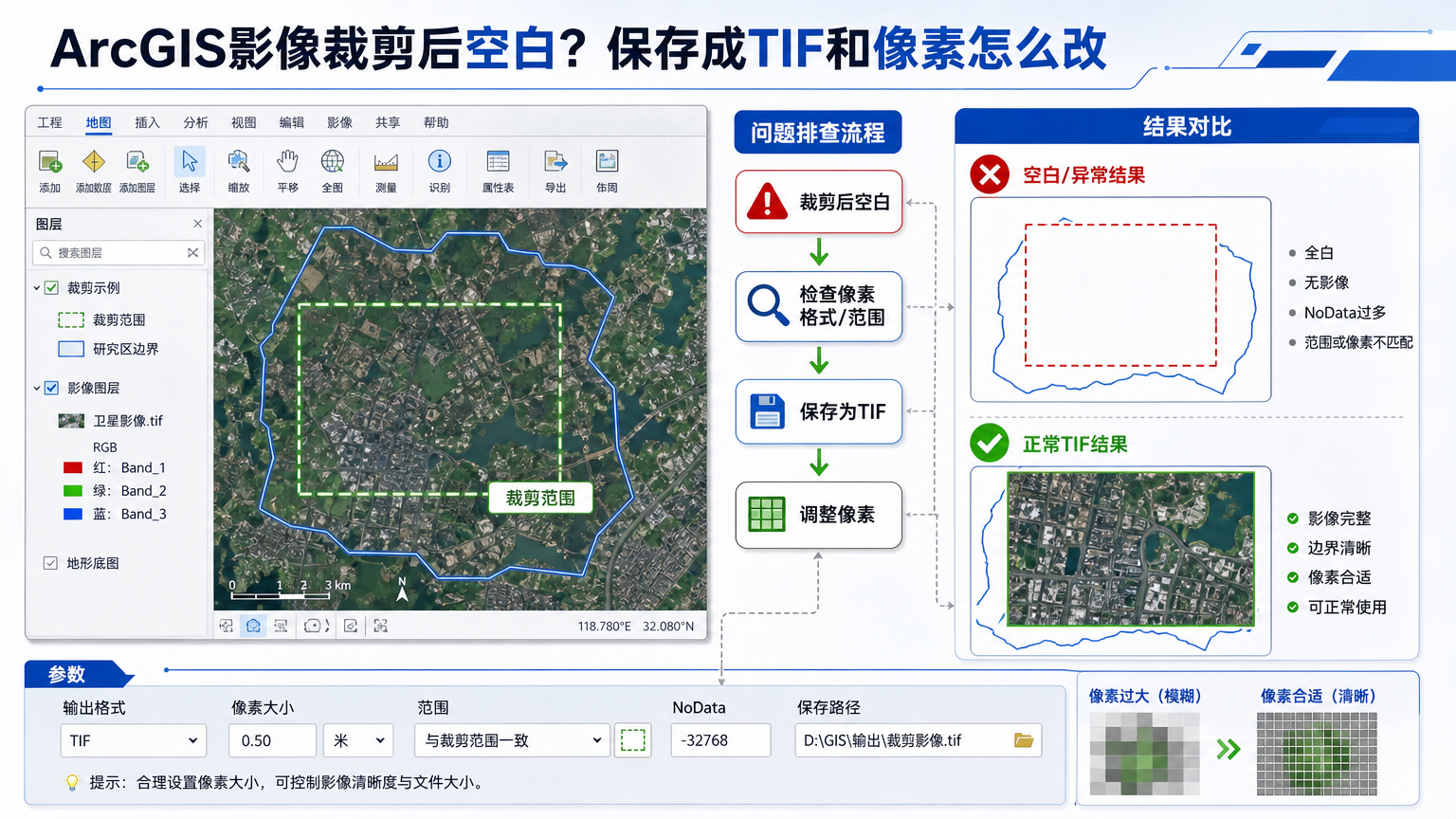The height and width of the screenshot is (819, 1456).
Task: Open the 视图 tab
Action: [244, 122]
